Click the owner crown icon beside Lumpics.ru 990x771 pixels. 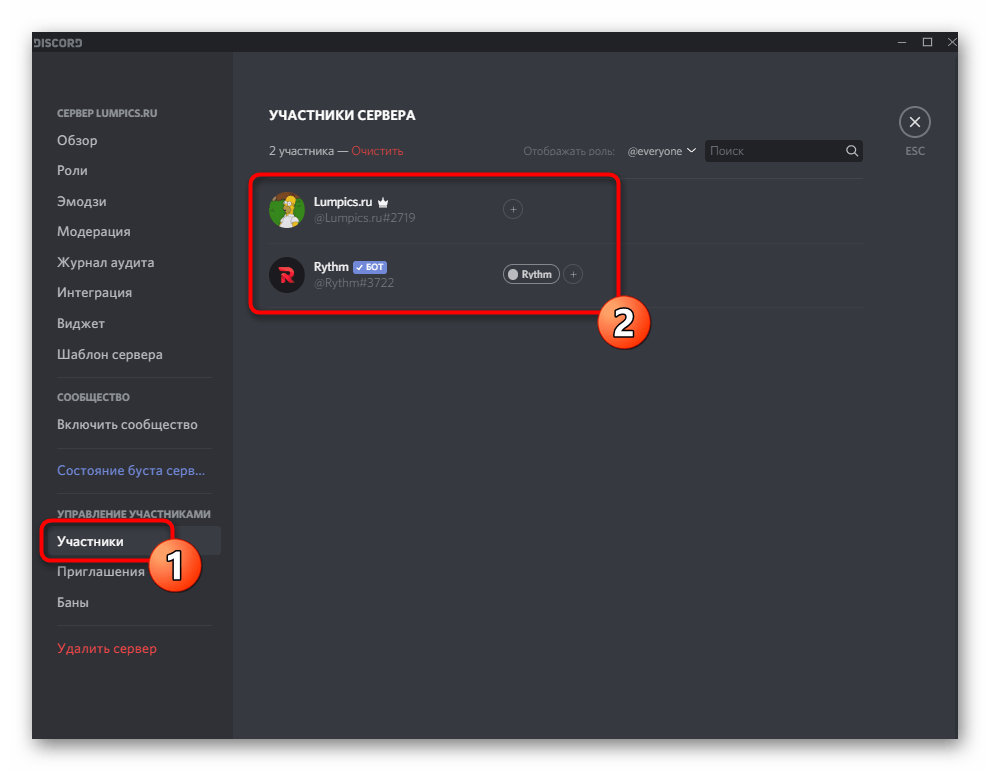coord(382,201)
